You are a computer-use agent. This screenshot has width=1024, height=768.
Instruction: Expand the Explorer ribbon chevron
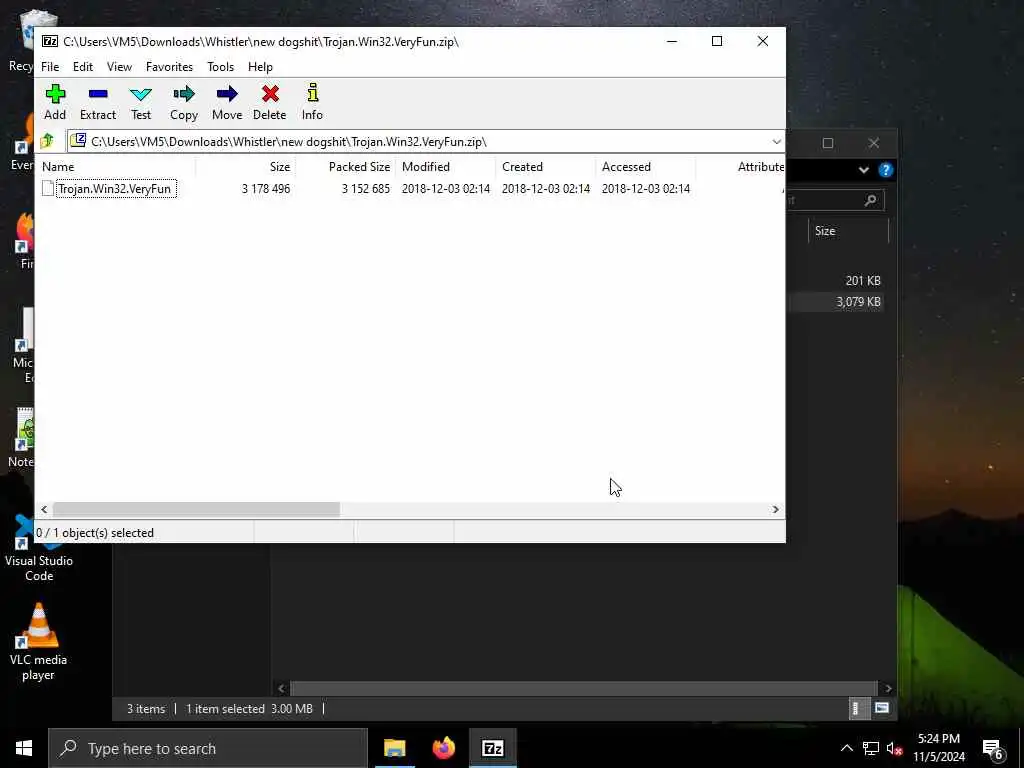point(863,170)
